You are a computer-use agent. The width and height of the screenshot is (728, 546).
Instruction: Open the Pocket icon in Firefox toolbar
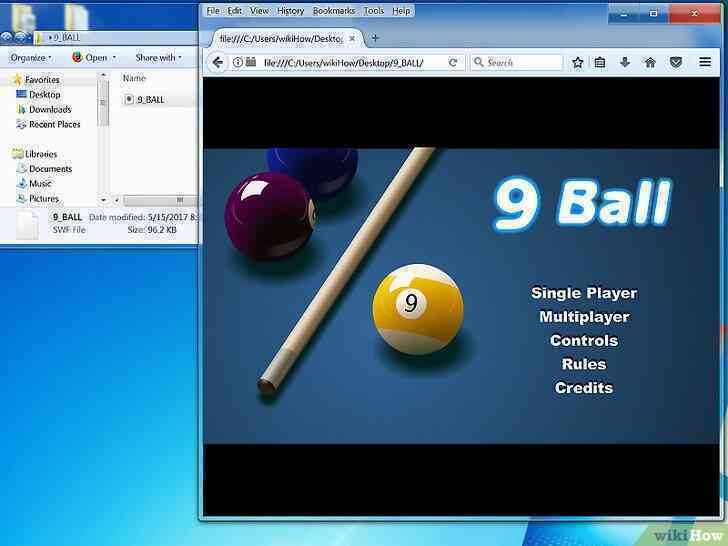click(676, 62)
